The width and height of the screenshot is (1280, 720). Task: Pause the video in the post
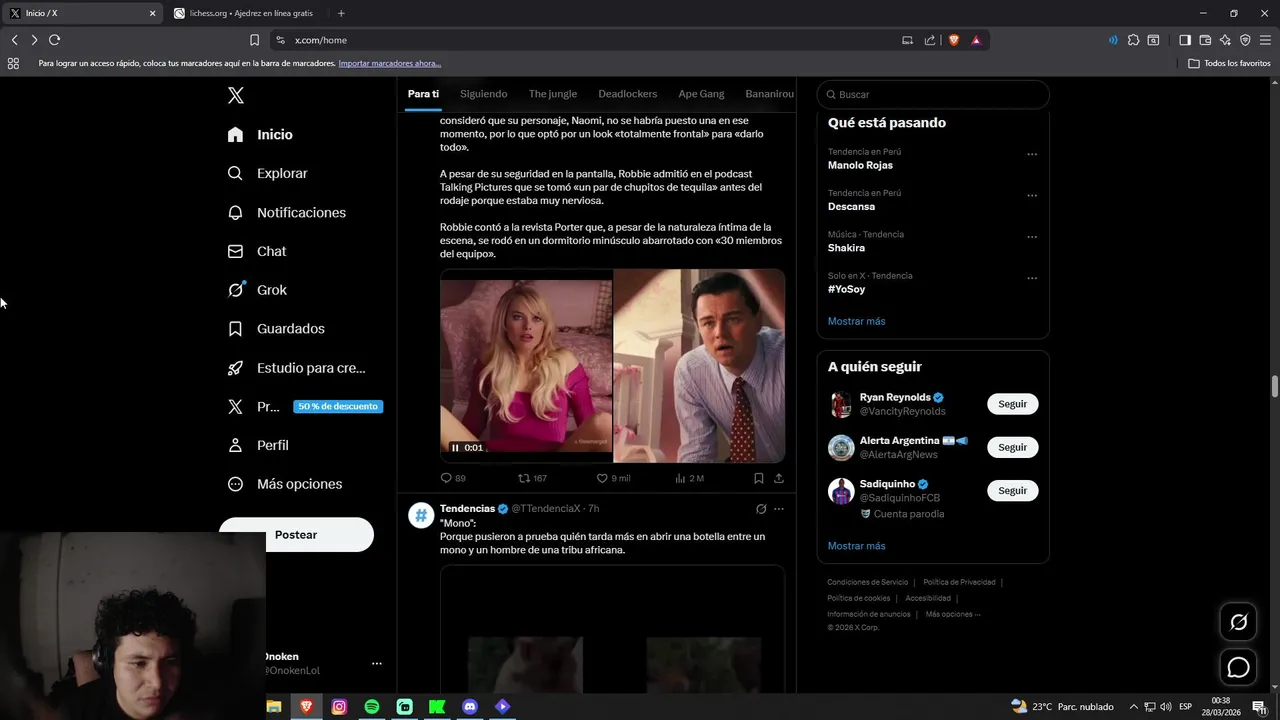coord(455,448)
